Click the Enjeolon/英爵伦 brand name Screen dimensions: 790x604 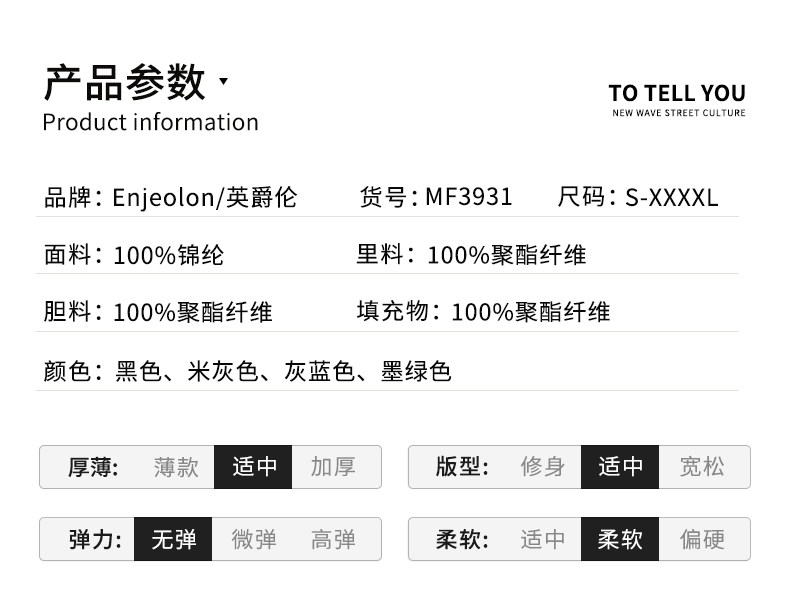(205, 197)
